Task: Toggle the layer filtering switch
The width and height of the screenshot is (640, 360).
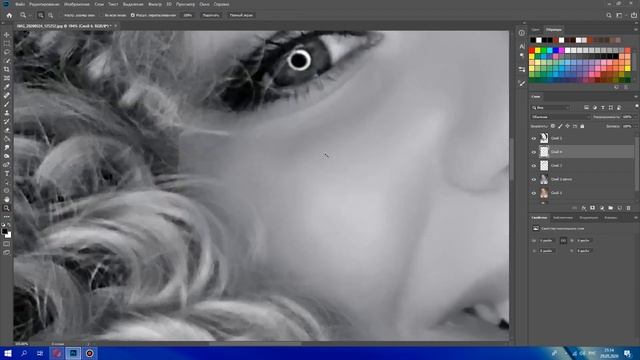Action: pos(637,107)
